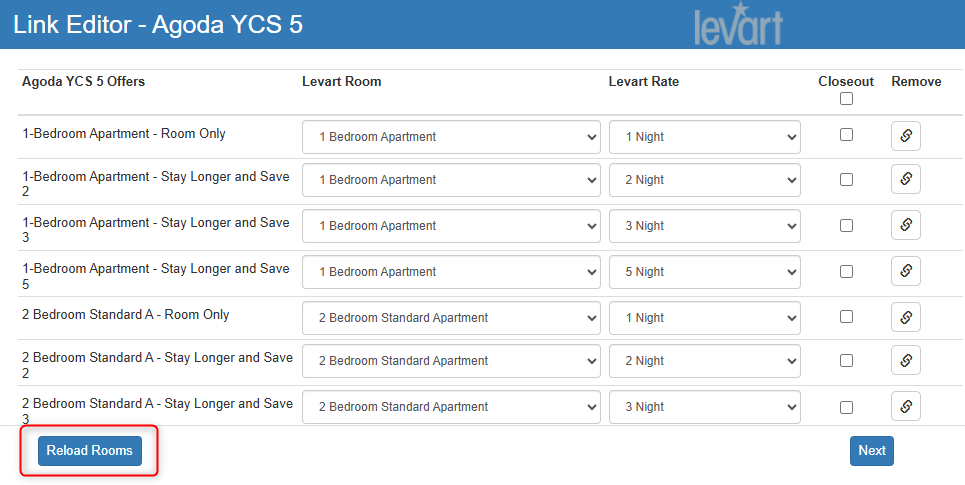
Task: Check Closeout for 2 Bedroom Stay Longer Save 2
Action: point(847,359)
